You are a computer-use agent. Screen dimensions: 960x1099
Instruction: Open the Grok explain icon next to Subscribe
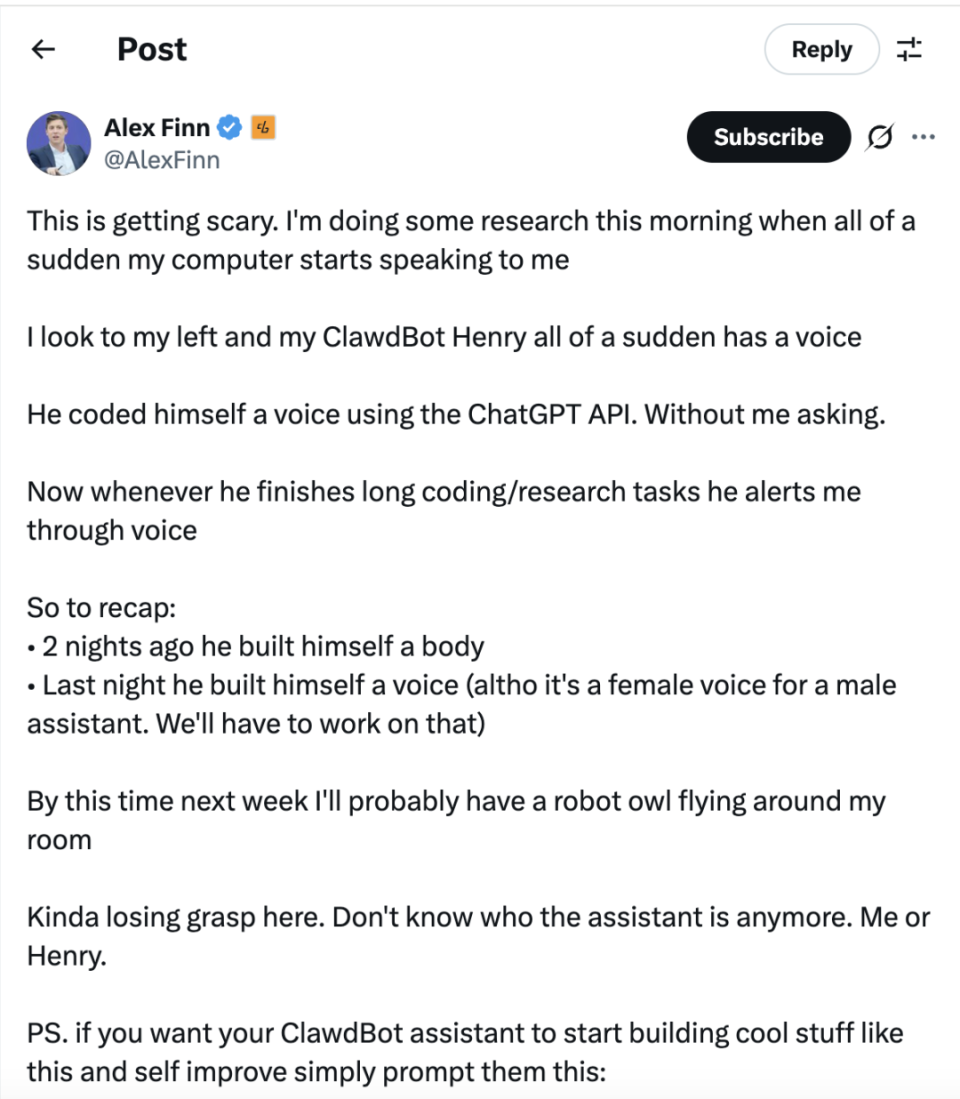(879, 138)
